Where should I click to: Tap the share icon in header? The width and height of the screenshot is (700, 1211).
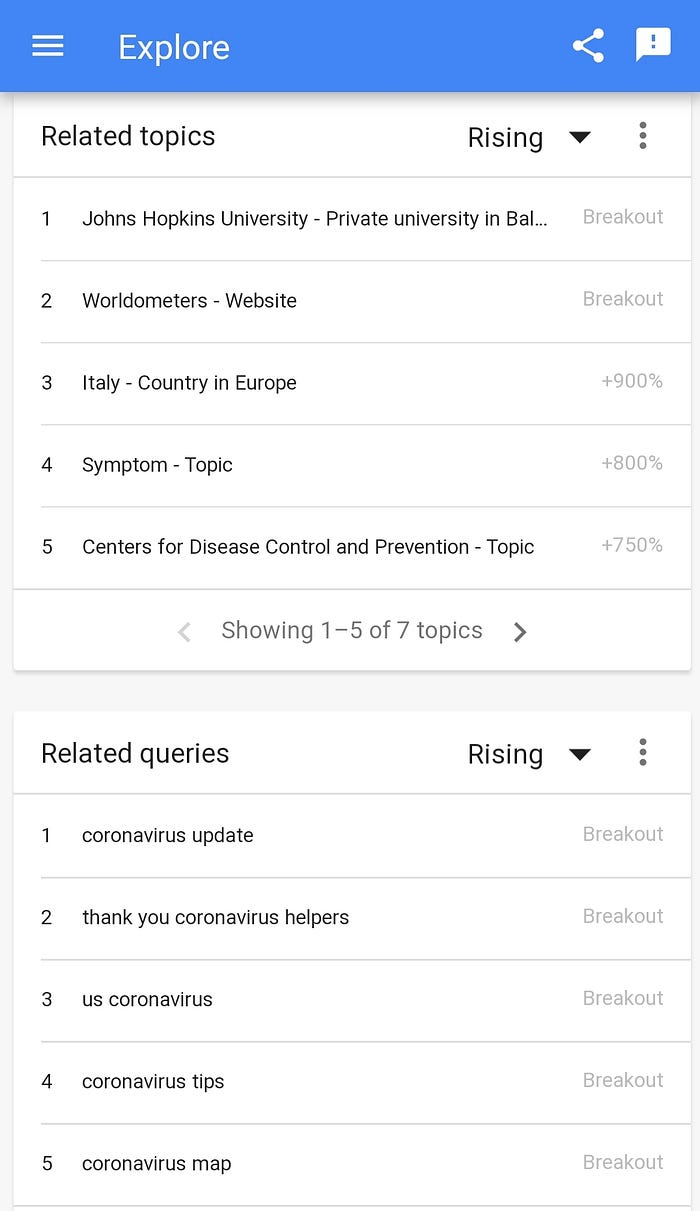(588, 46)
